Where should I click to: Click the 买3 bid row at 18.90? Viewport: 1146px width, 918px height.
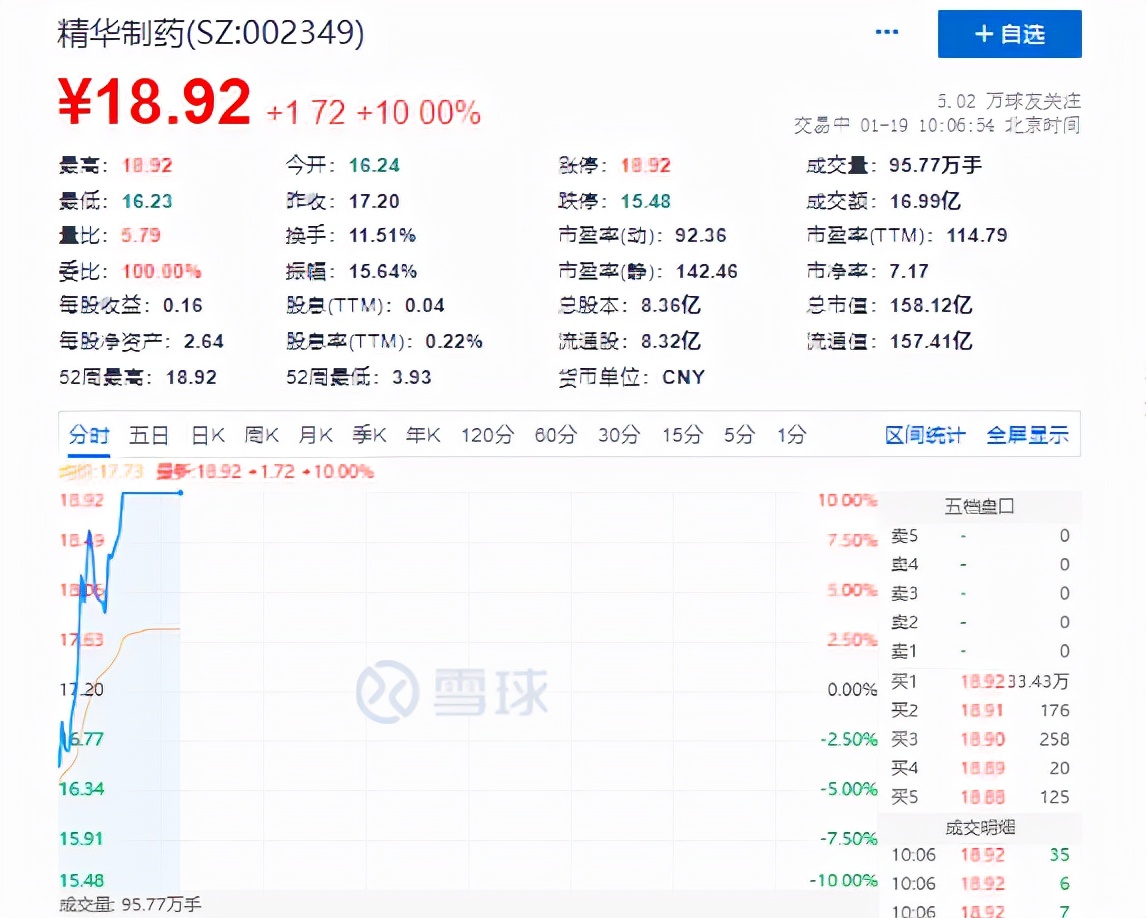click(x=980, y=739)
